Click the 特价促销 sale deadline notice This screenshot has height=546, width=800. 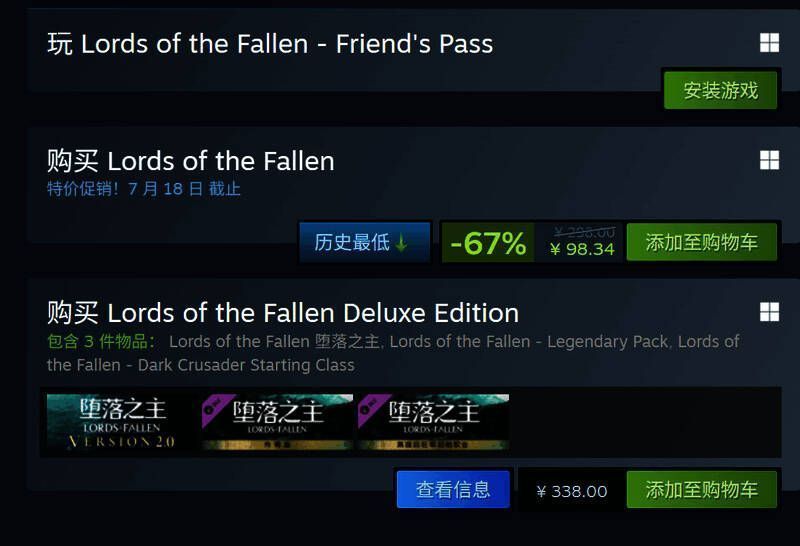coord(143,188)
